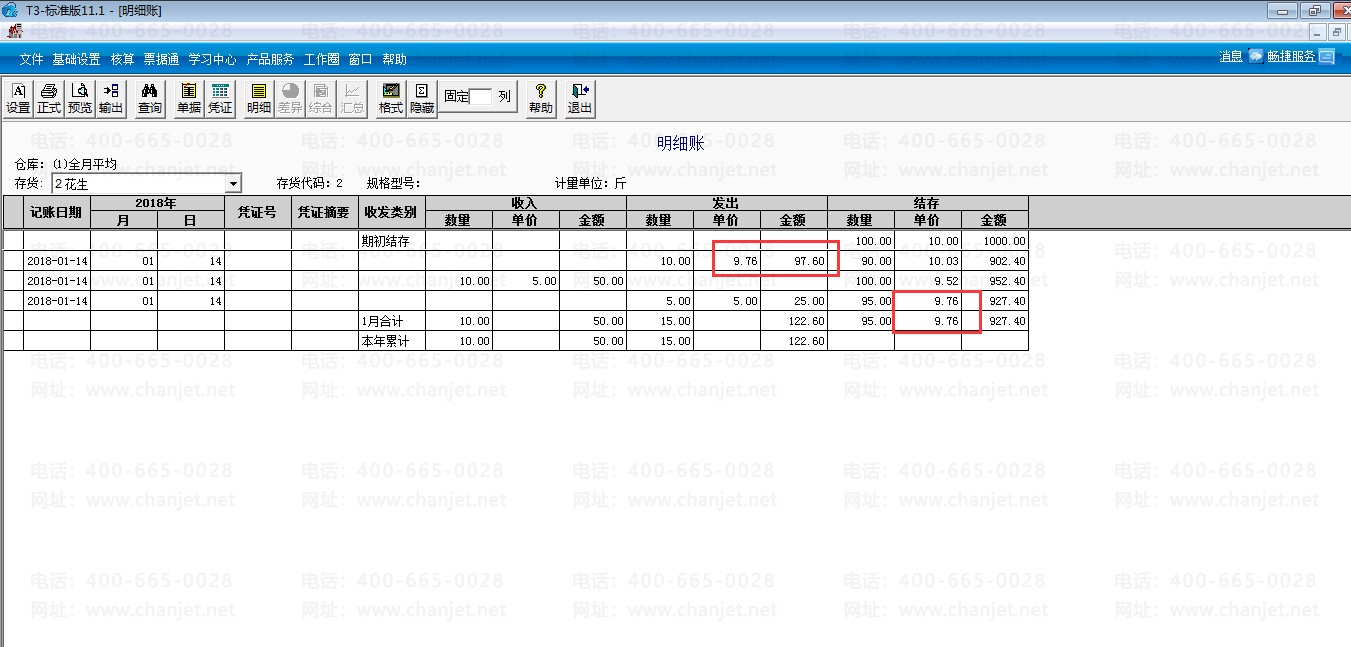This screenshot has width=1351, height=647.
Task: Open the 设置 settings toolbar icon
Action: [x=18, y=98]
